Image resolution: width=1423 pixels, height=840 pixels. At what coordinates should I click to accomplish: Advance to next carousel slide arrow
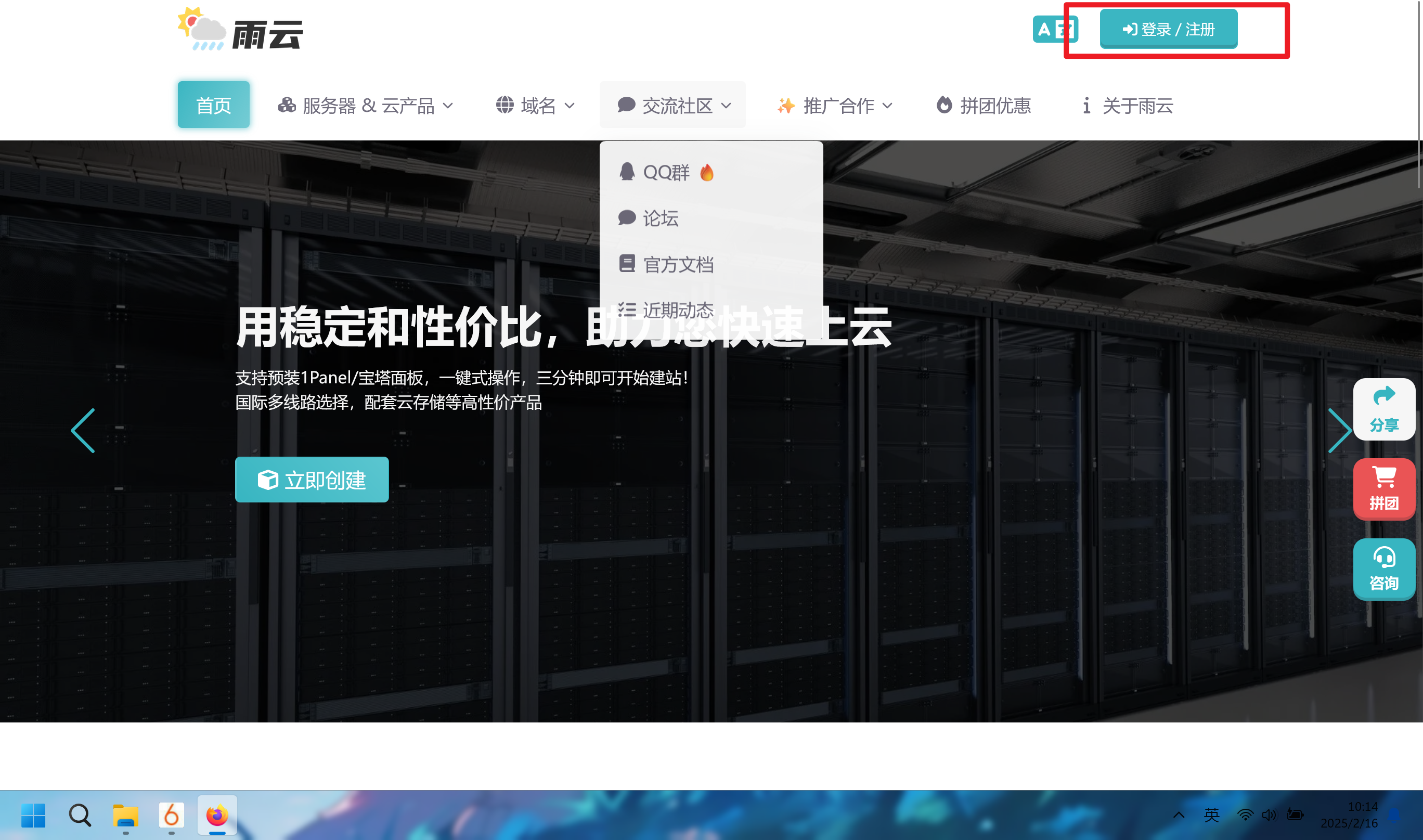coord(1339,430)
